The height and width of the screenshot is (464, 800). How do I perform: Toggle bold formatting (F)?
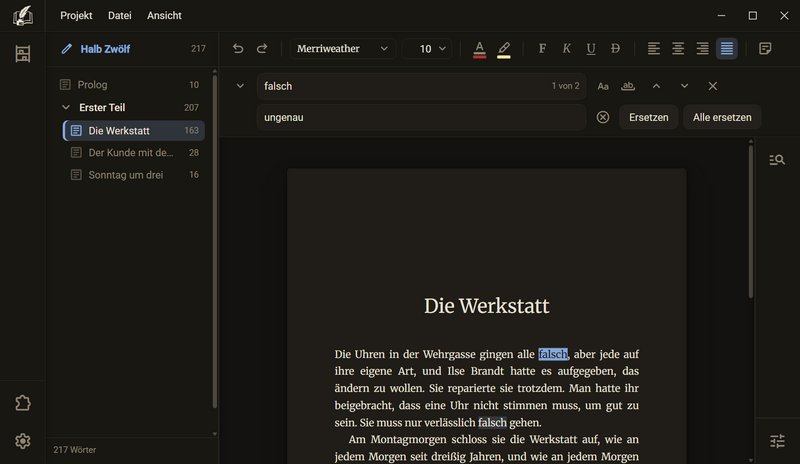point(542,48)
